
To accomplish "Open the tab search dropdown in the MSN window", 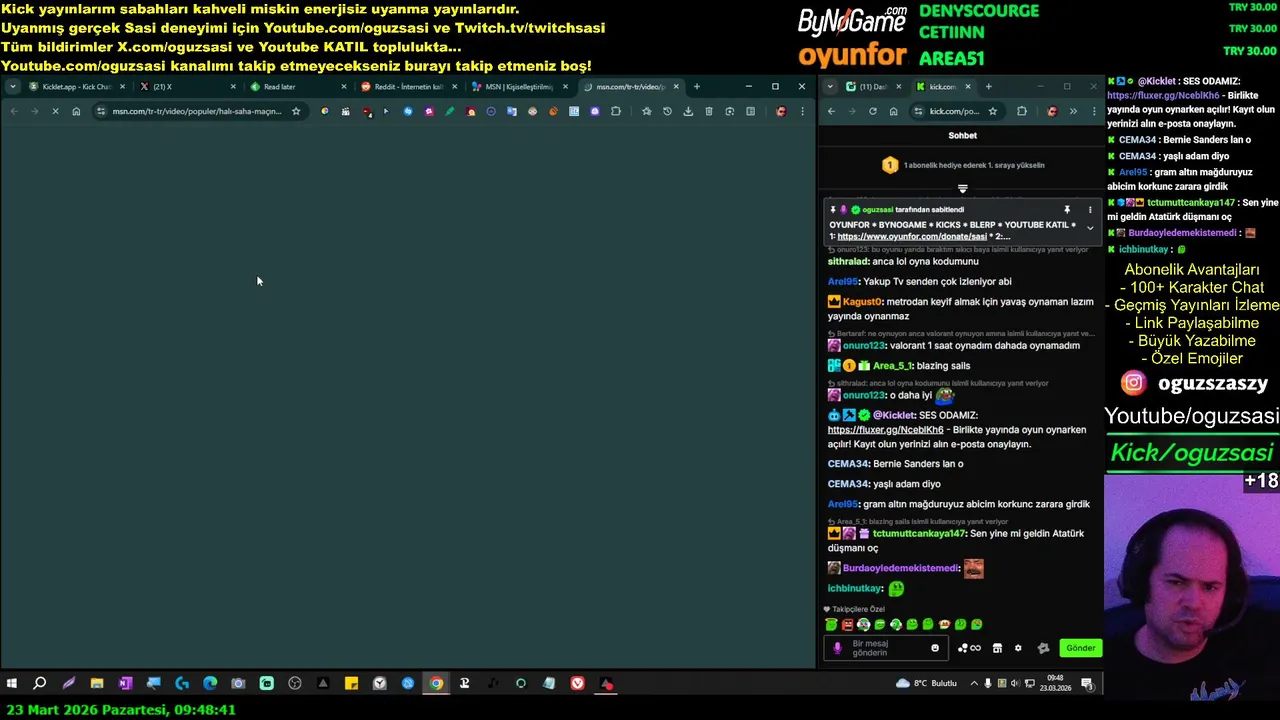I will pos(13,87).
